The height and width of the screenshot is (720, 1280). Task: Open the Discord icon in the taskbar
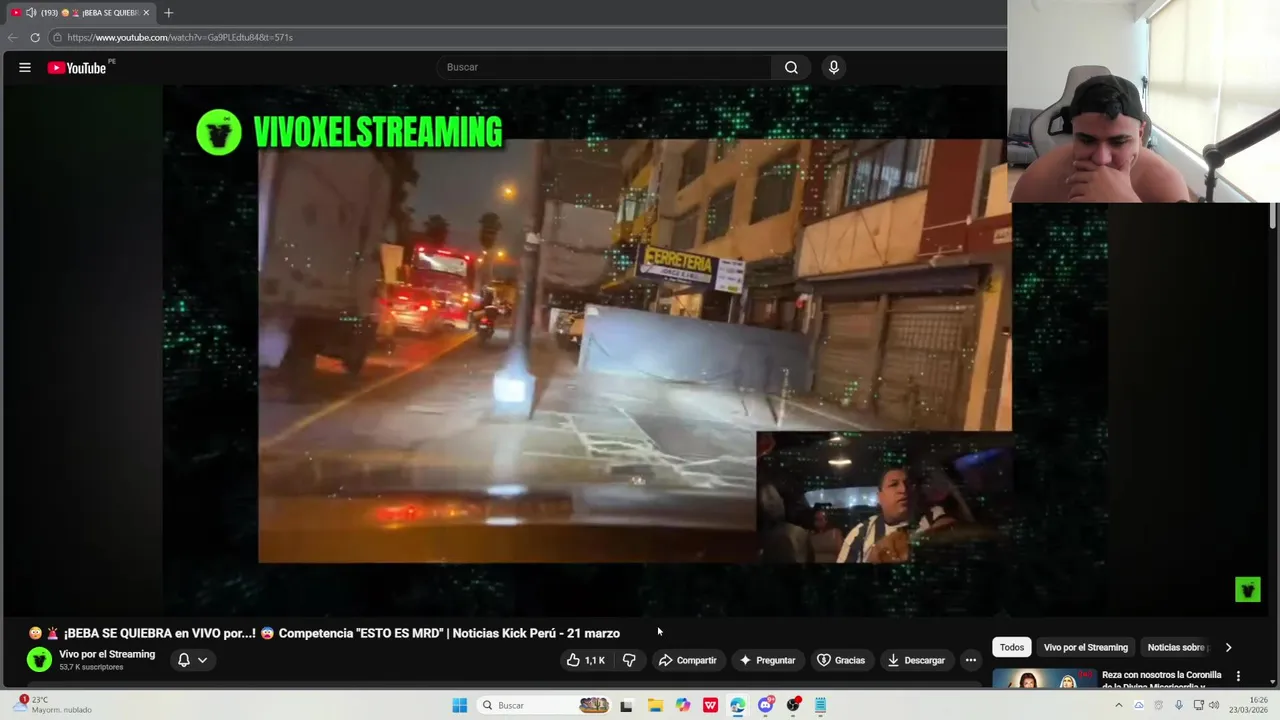(x=766, y=705)
